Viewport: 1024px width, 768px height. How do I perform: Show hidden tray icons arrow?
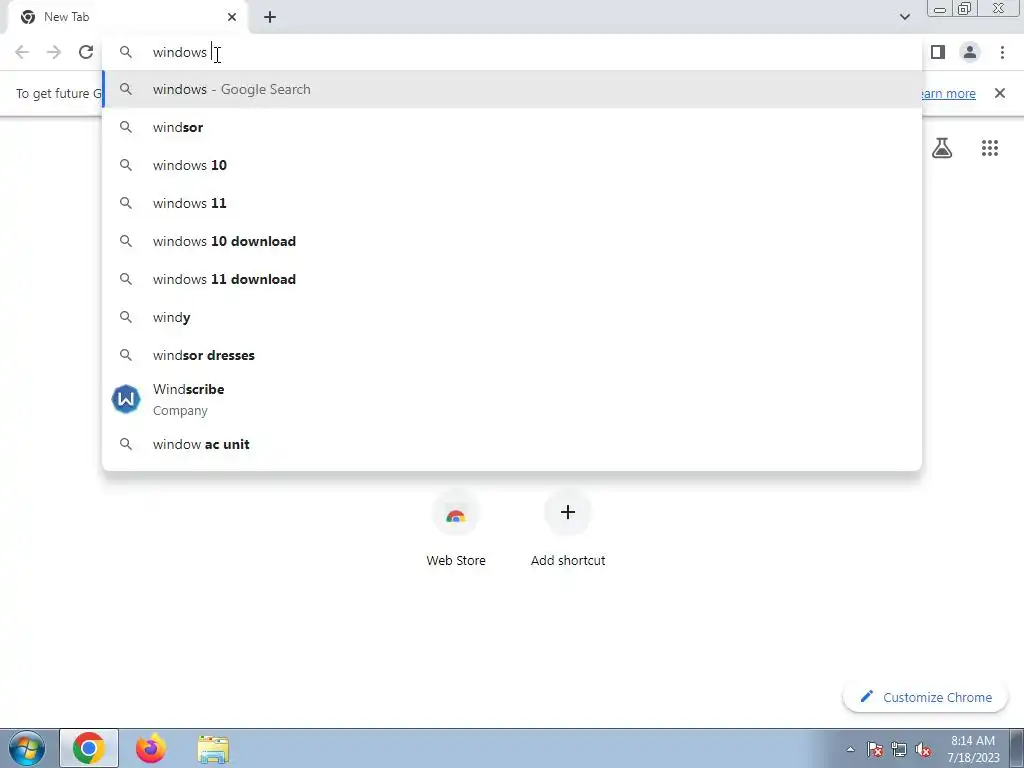[x=850, y=749]
